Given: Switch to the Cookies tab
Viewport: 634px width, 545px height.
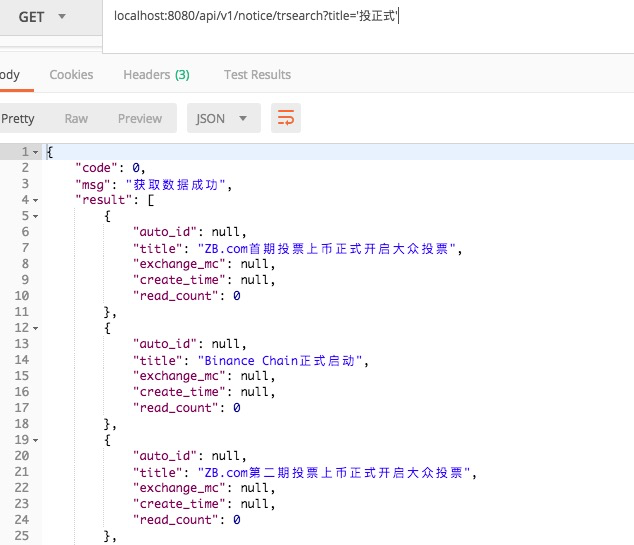Looking at the screenshot, I should pos(71,75).
